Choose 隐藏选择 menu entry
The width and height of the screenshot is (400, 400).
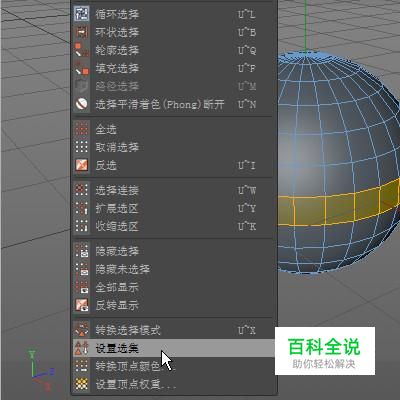click(x=173, y=251)
